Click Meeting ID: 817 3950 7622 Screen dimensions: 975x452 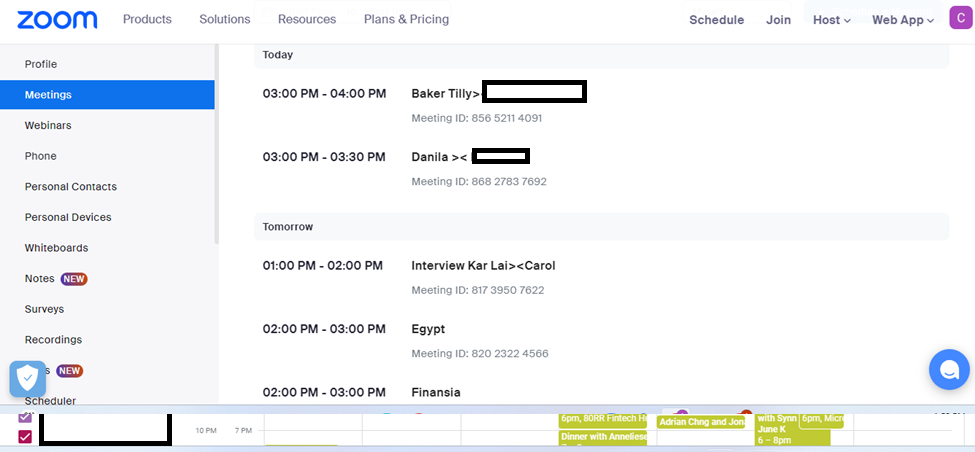click(478, 290)
